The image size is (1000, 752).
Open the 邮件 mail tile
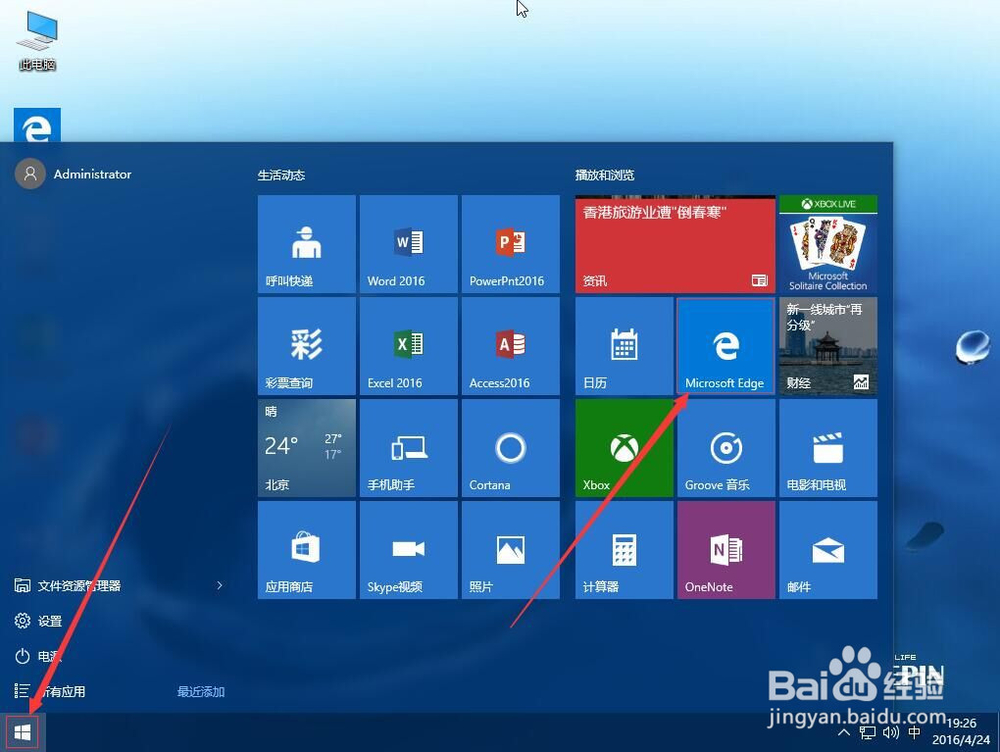828,550
